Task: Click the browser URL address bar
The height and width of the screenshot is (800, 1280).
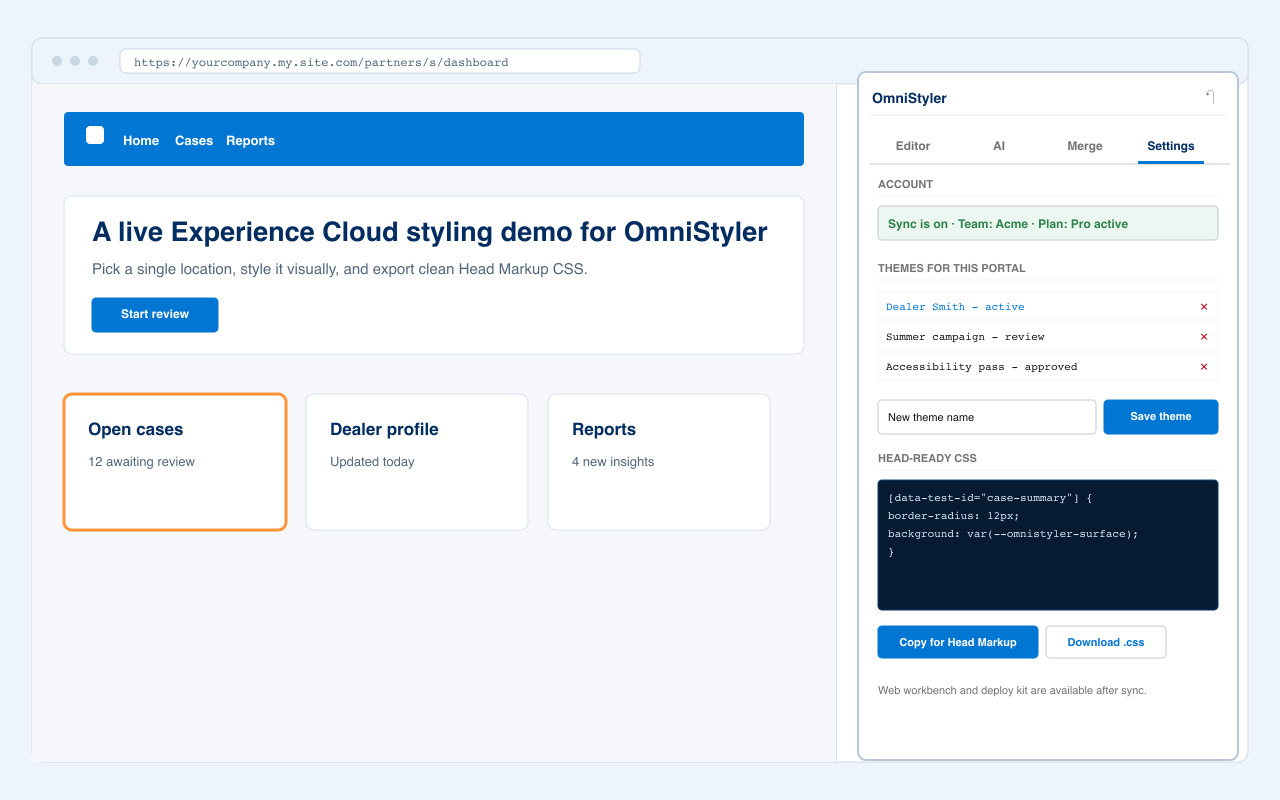Action: point(380,62)
